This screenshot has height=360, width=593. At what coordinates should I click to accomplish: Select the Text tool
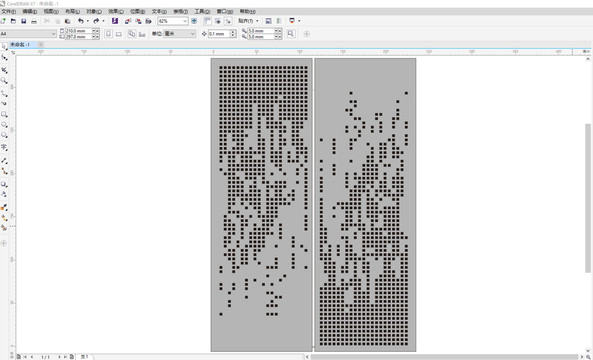[x=4, y=147]
